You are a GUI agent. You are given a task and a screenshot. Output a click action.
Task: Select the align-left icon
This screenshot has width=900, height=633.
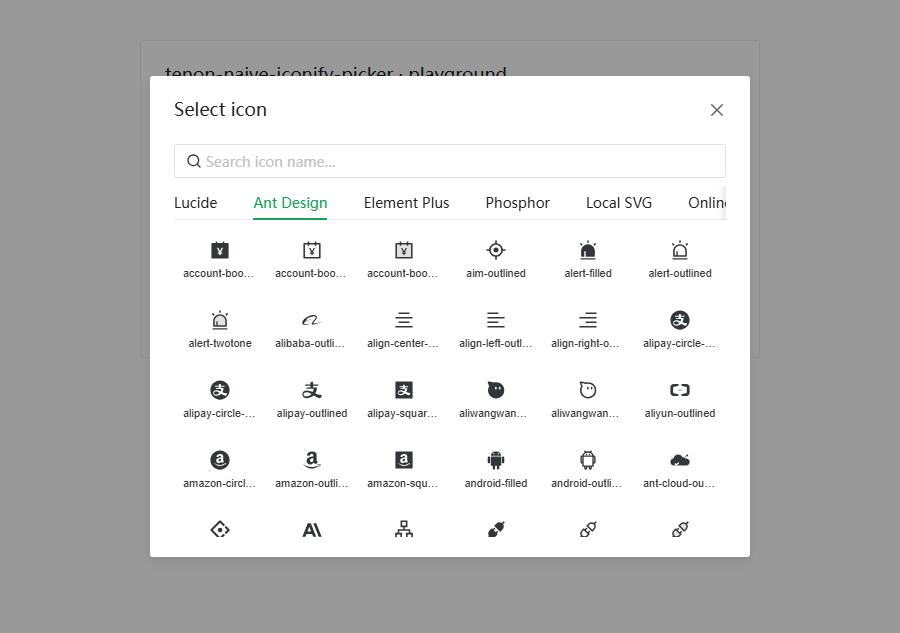tap(496, 320)
